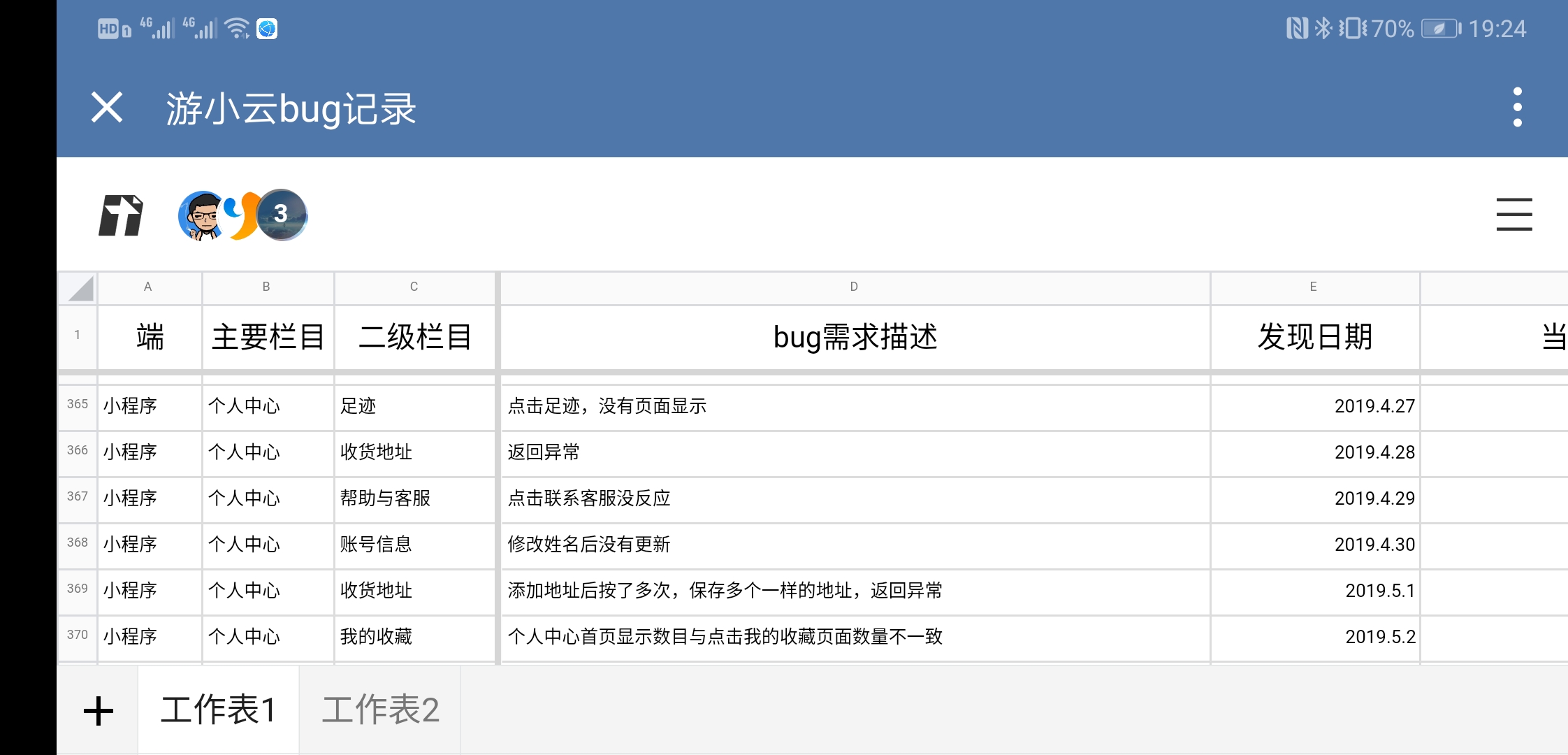
Task: Select the 2019.4.30 date cell
Action: 1315,545
